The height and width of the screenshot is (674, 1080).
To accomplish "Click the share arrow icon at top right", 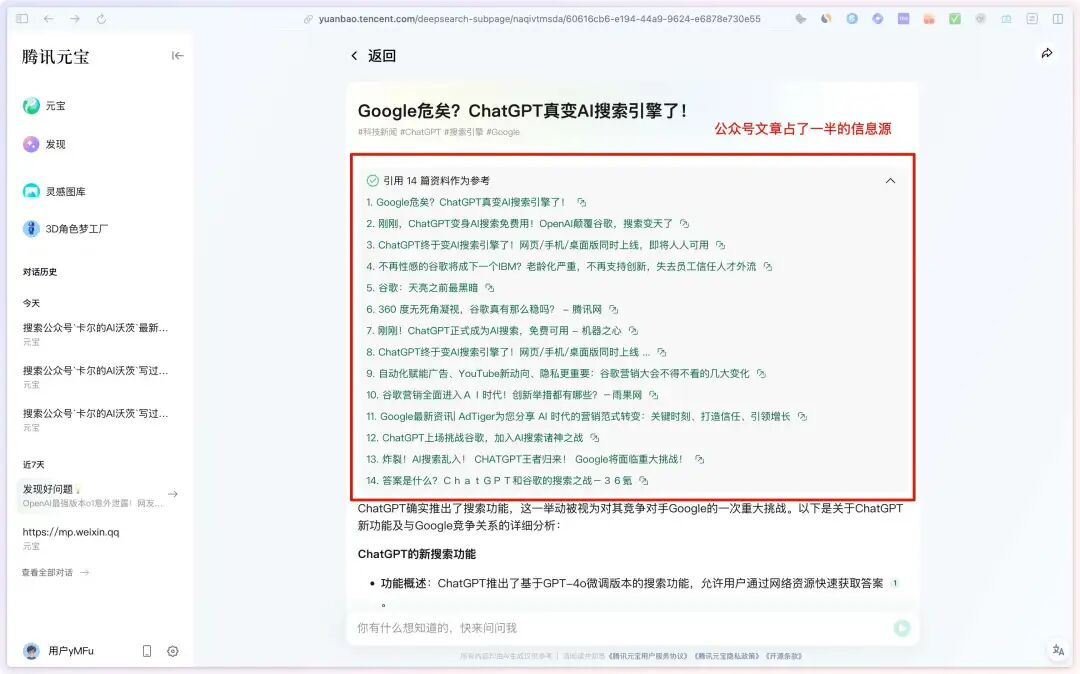I will click(1047, 53).
